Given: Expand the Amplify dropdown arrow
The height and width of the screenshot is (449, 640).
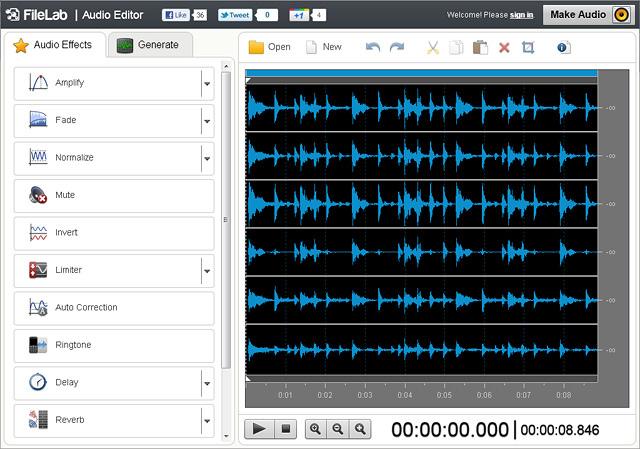Looking at the screenshot, I should point(207,84).
